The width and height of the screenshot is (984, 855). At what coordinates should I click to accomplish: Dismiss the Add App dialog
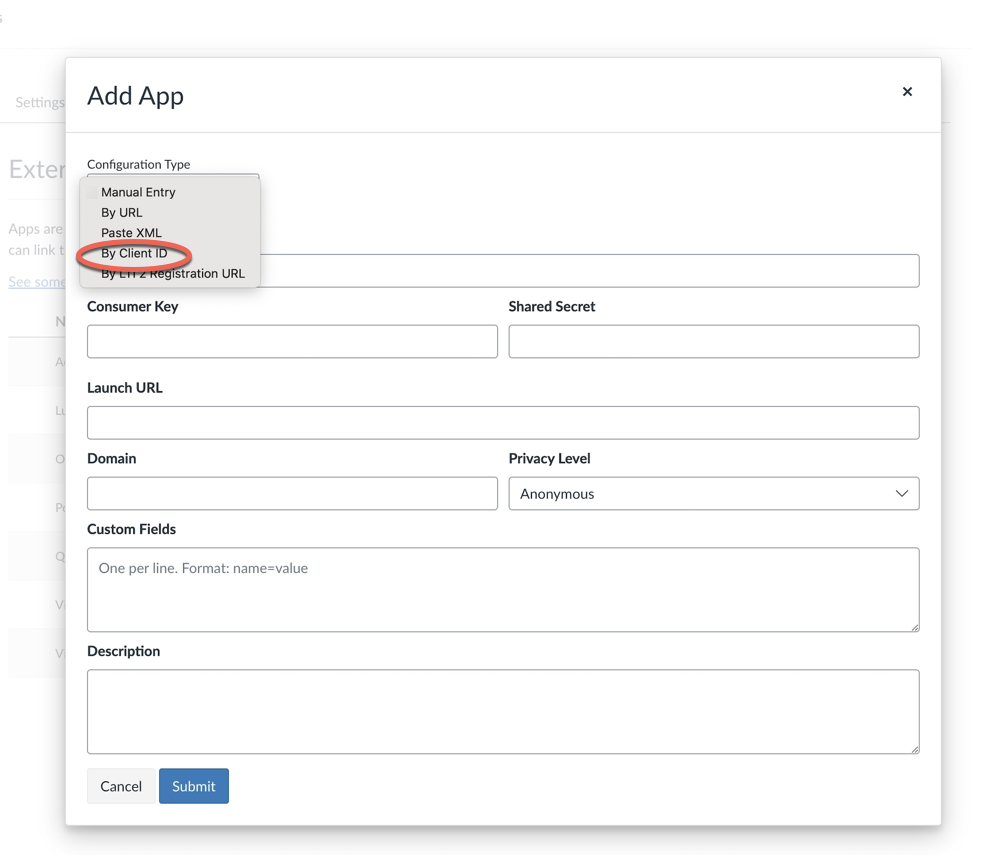[907, 91]
